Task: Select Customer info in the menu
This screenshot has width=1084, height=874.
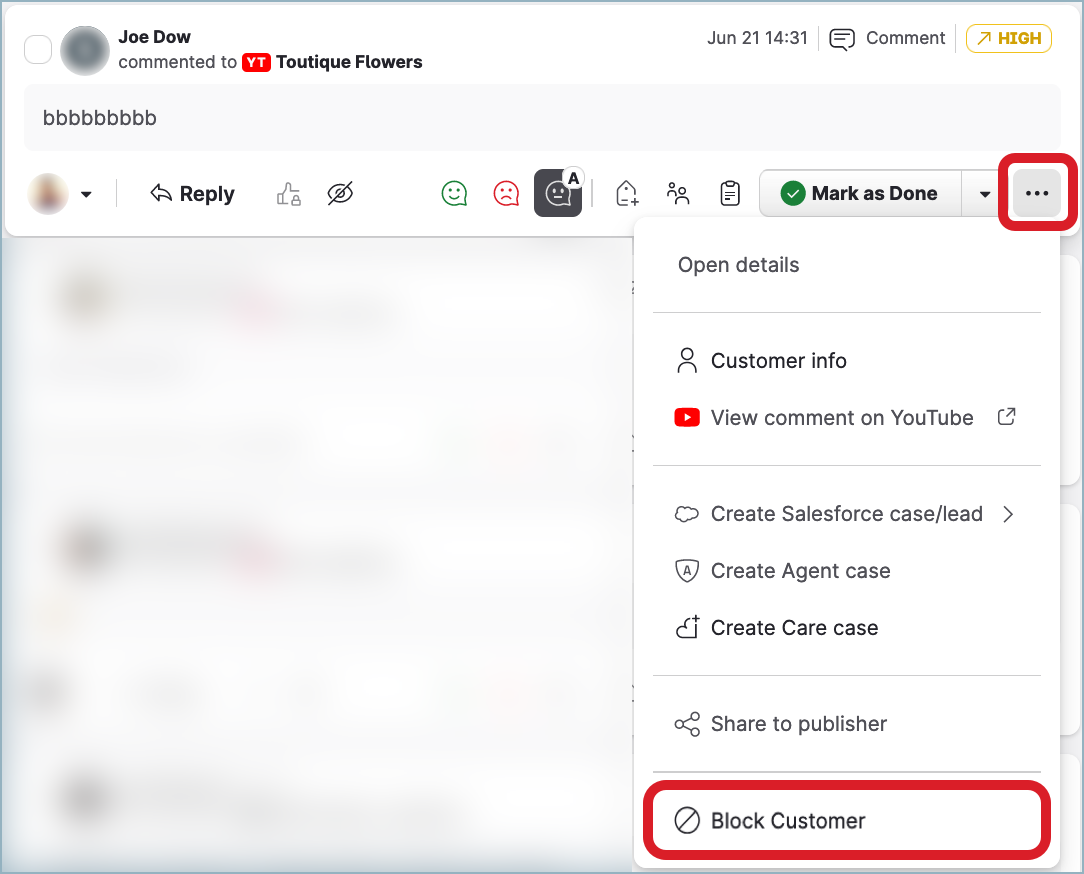Action: click(x=778, y=361)
